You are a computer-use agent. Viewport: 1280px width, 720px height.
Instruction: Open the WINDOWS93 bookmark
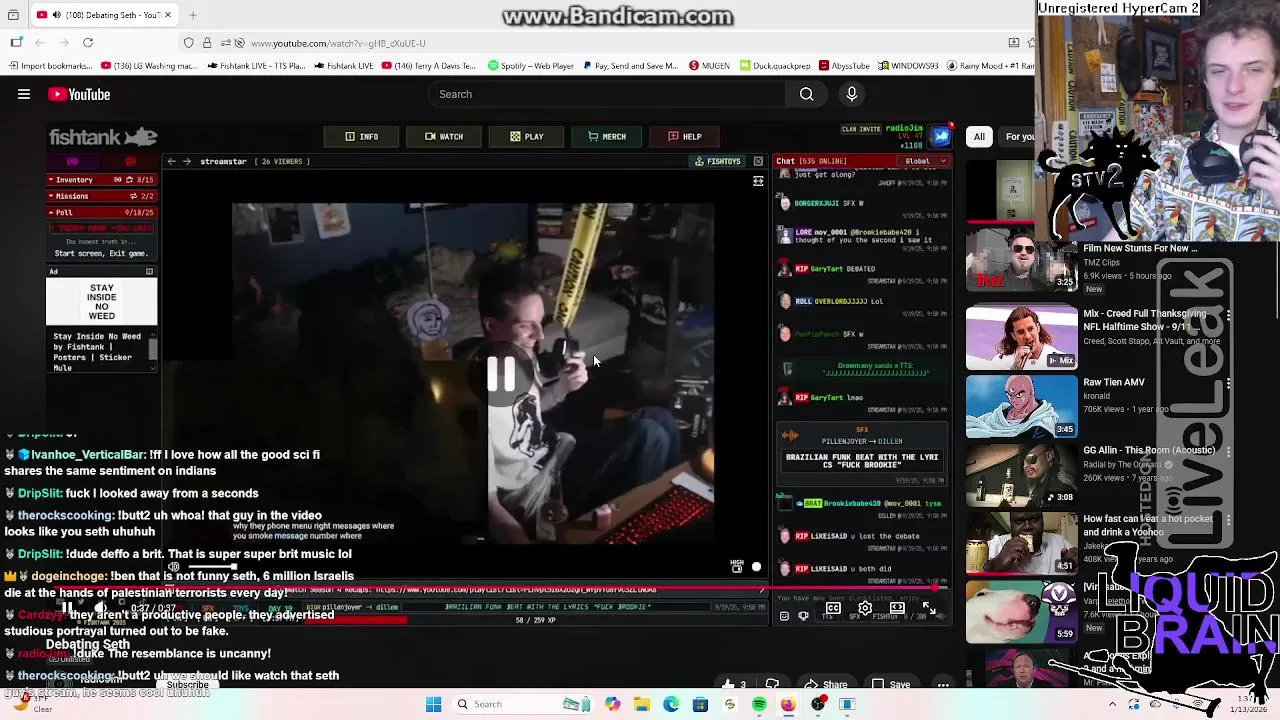908,66
